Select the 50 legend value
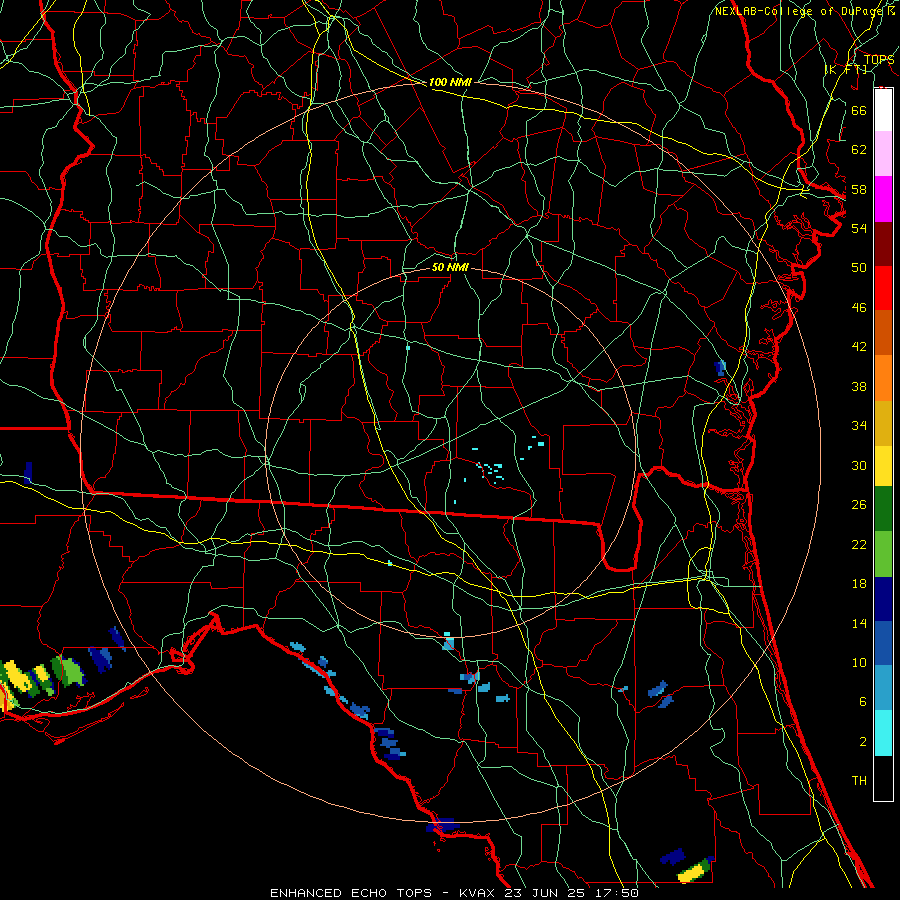 point(859,267)
